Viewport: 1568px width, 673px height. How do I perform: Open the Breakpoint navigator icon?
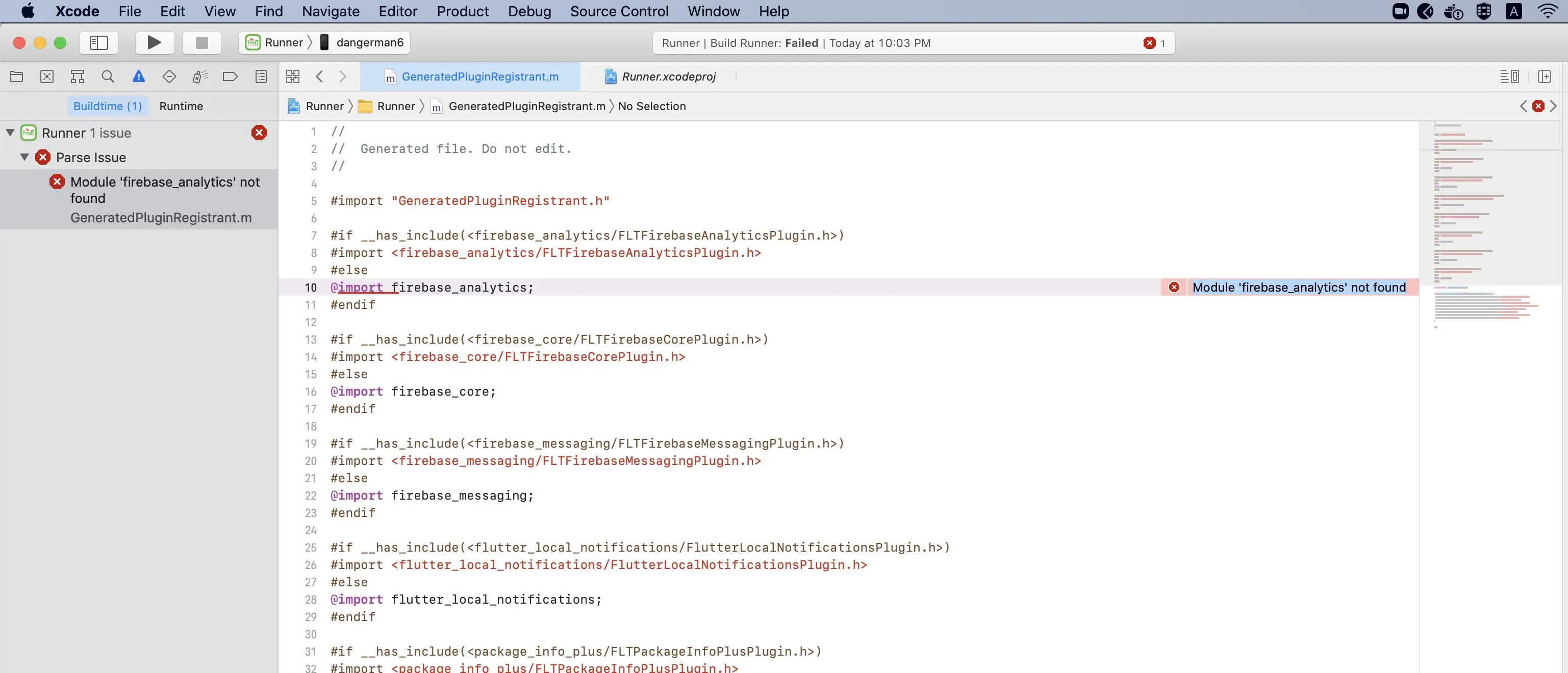pos(230,76)
